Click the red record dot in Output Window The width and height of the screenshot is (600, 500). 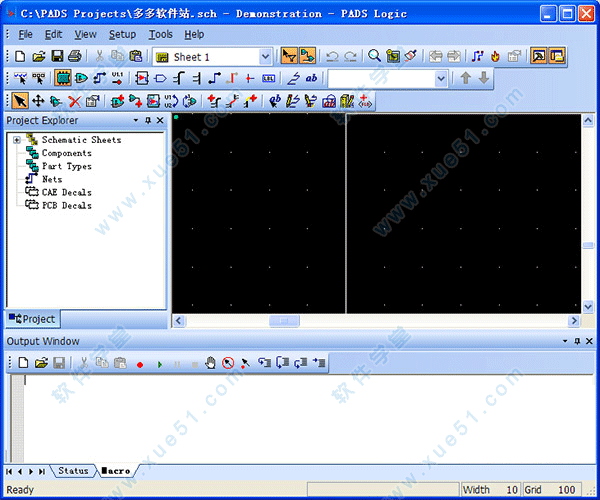click(x=140, y=365)
